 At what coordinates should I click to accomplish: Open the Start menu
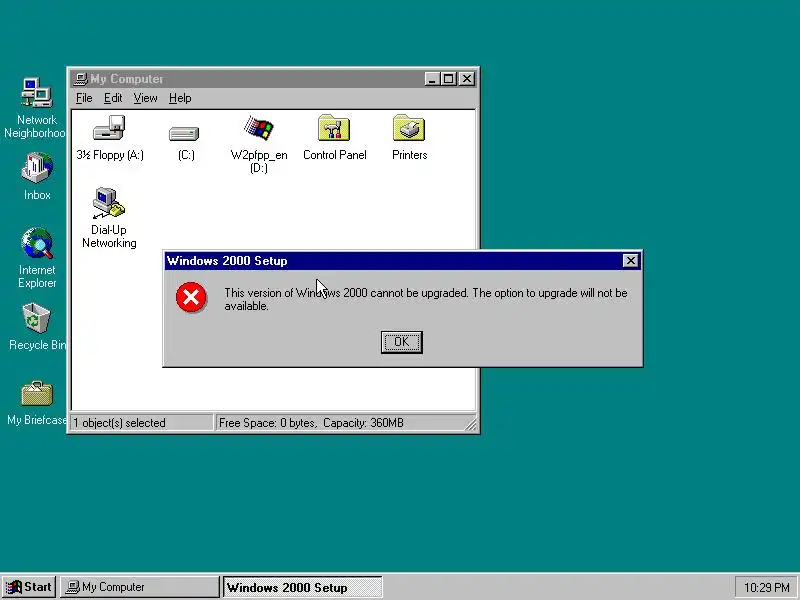(29, 587)
